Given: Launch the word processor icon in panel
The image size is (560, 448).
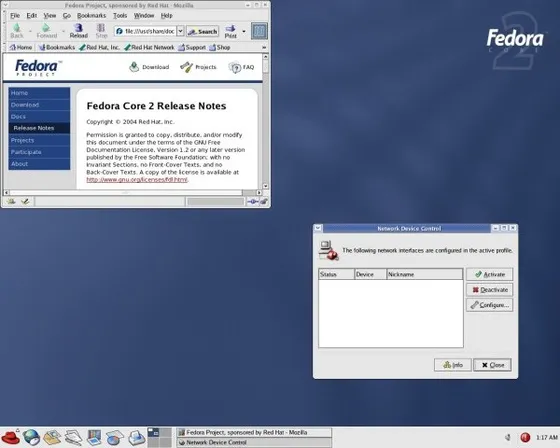Looking at the screenshot, I should pyautogui.click(x=74, y=437).
